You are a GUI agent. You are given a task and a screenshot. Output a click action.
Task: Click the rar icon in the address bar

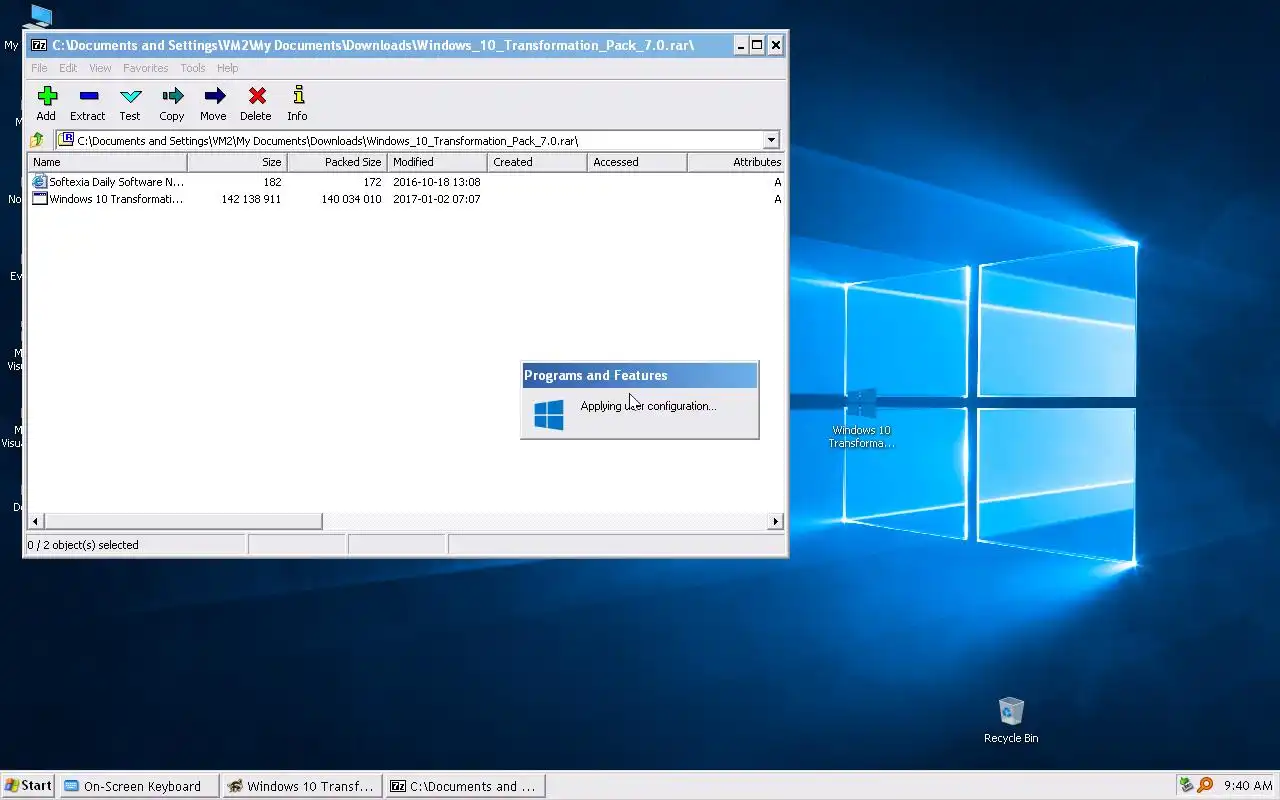[x=67, y=140]
